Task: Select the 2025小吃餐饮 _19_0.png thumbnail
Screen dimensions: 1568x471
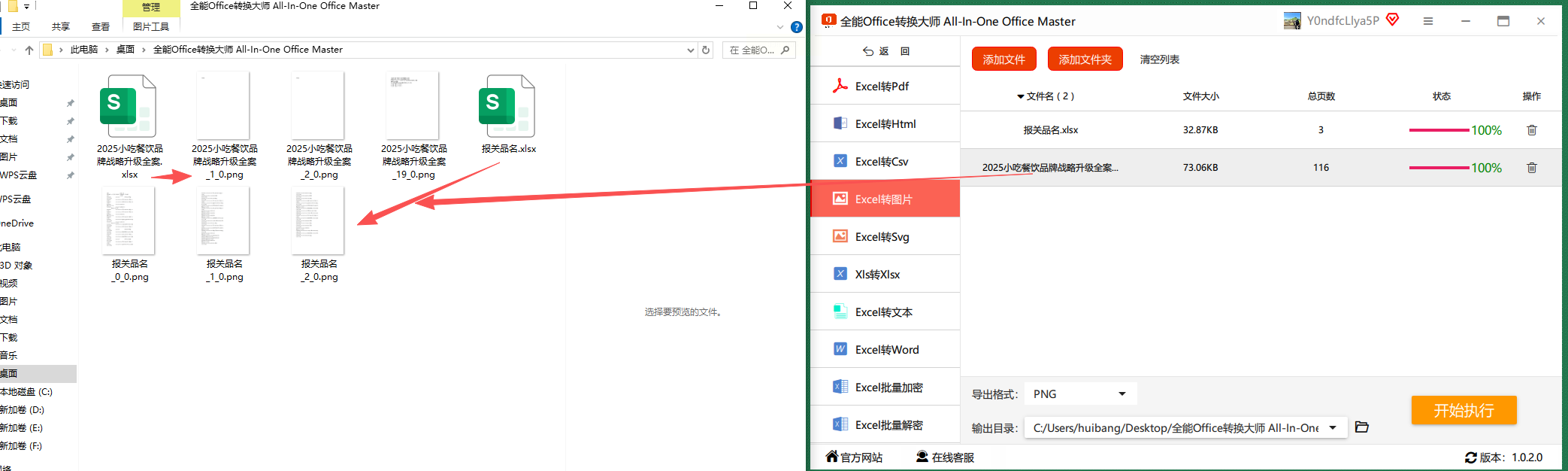Action: [413, 126]
